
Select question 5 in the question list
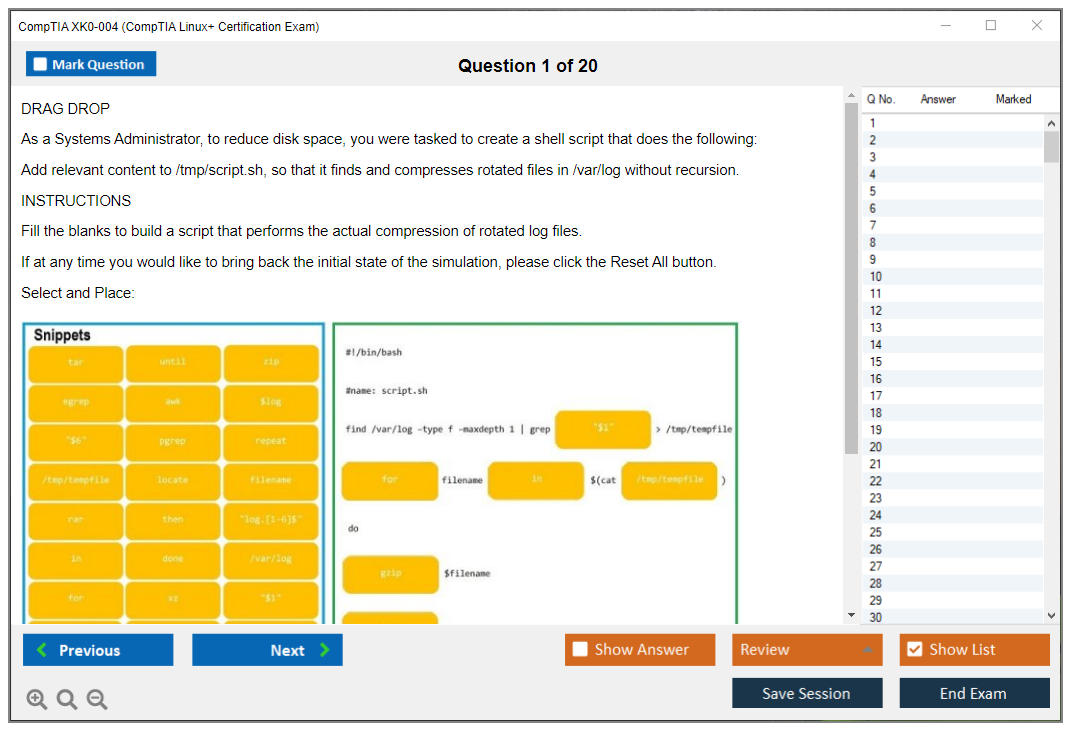coord(873,191)
